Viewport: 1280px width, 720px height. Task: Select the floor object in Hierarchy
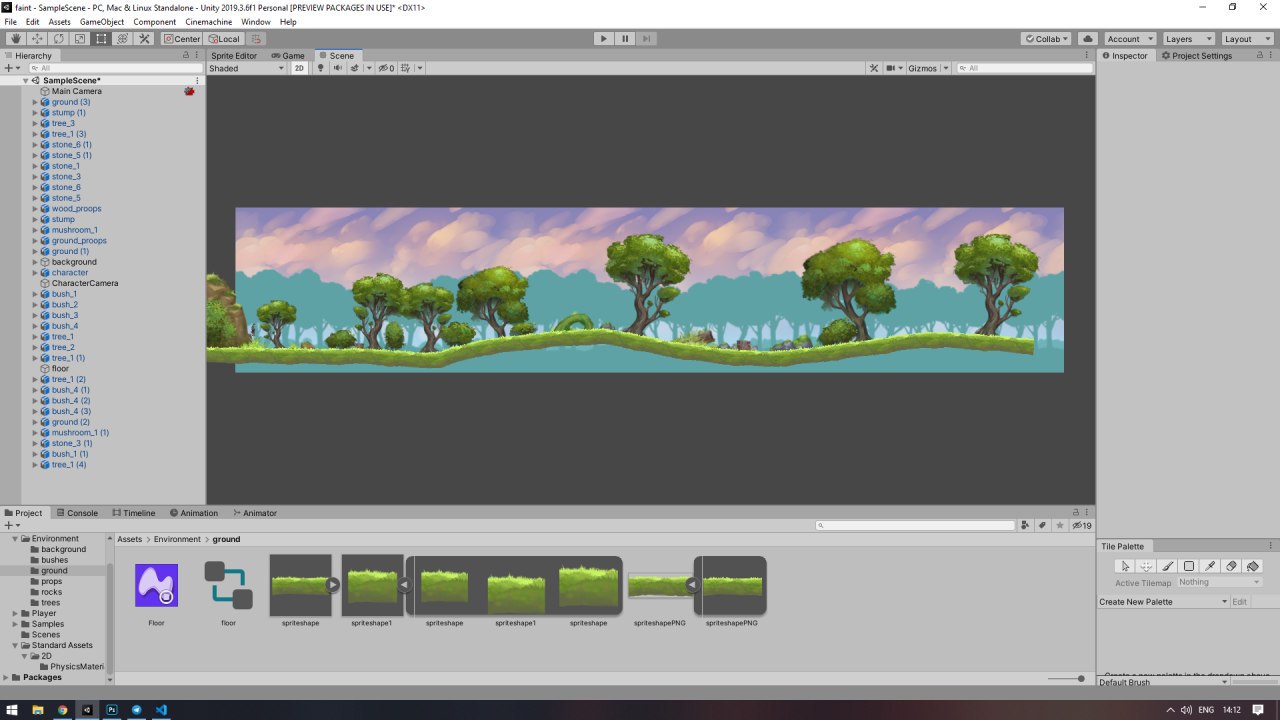pyautogui.click(x=61, y=368)
